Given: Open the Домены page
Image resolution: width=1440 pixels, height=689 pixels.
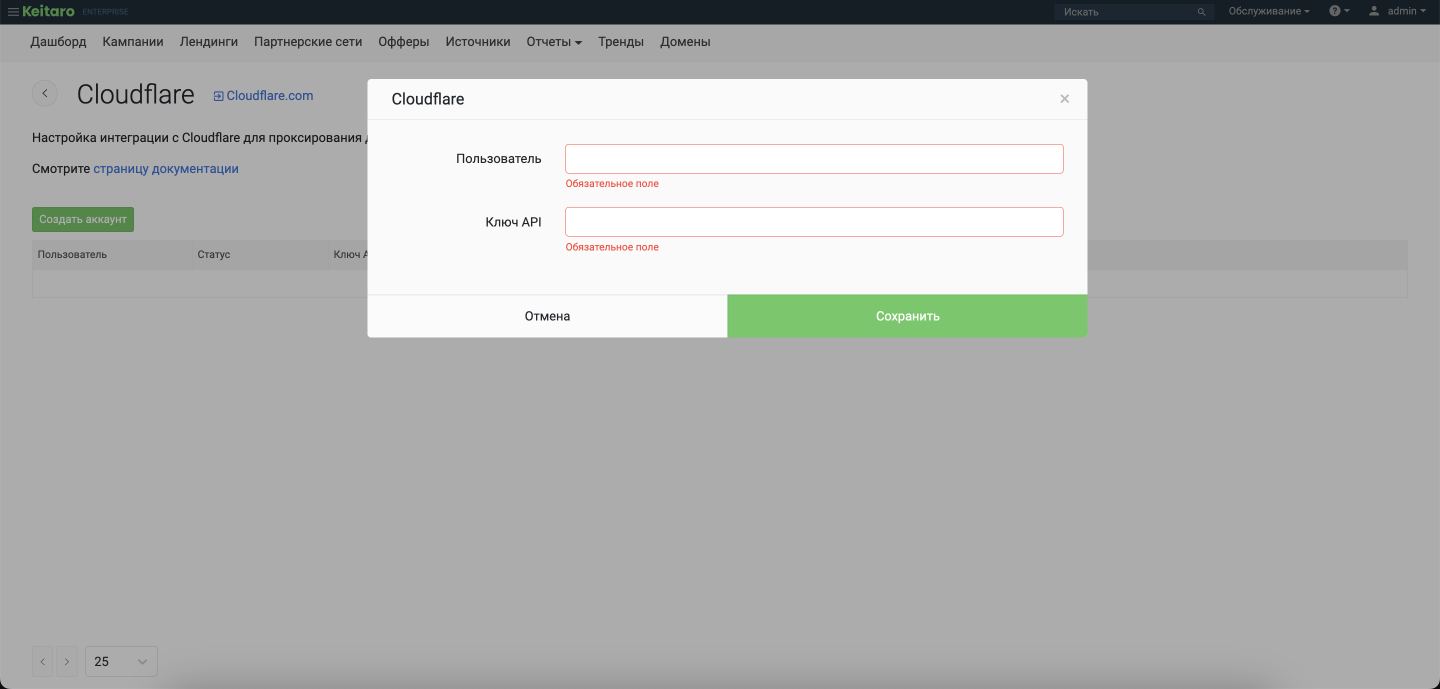Looking at the screenshot, I should pos(685,42).
